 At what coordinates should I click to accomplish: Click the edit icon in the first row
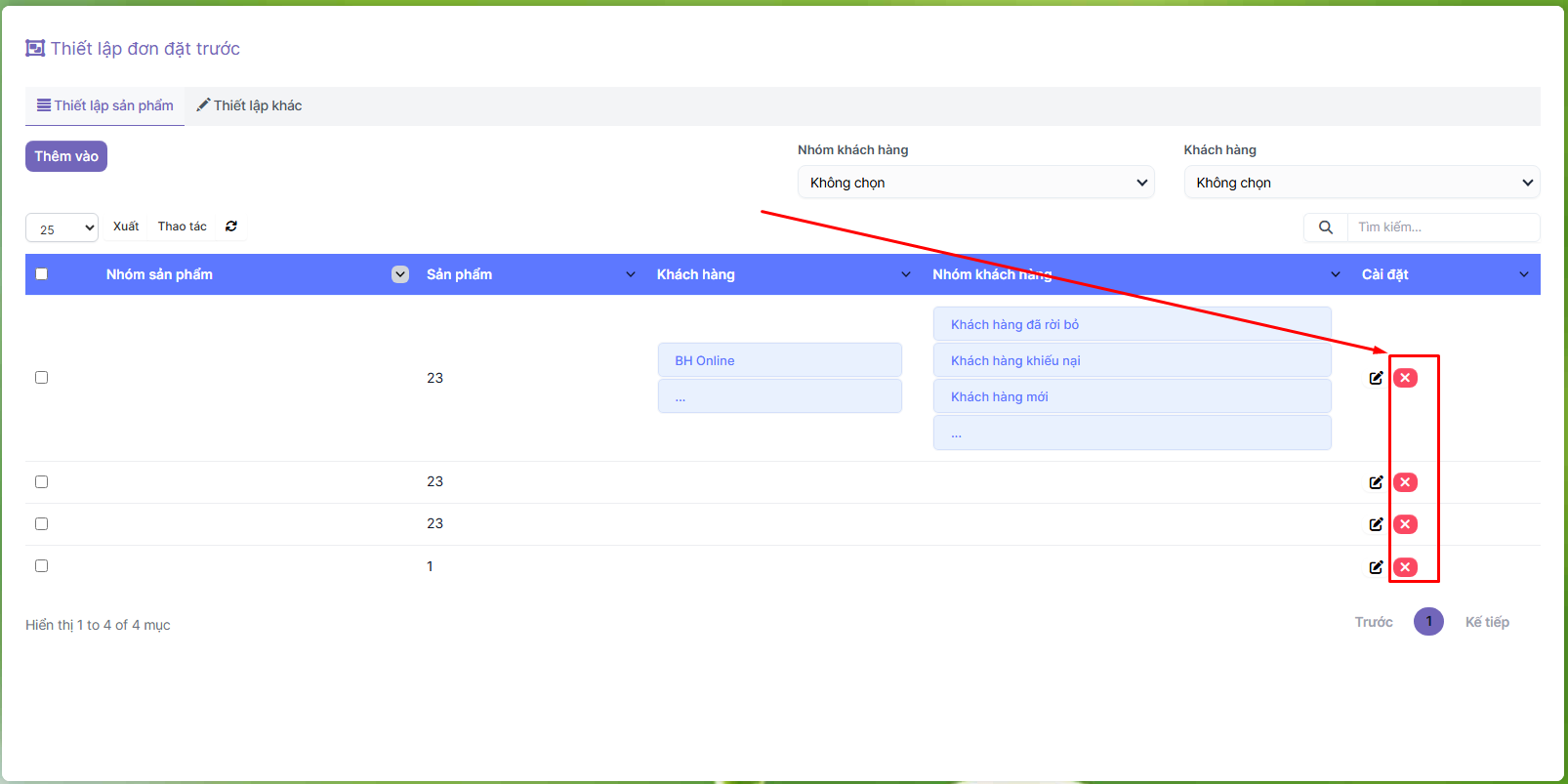pos(1376,378)
